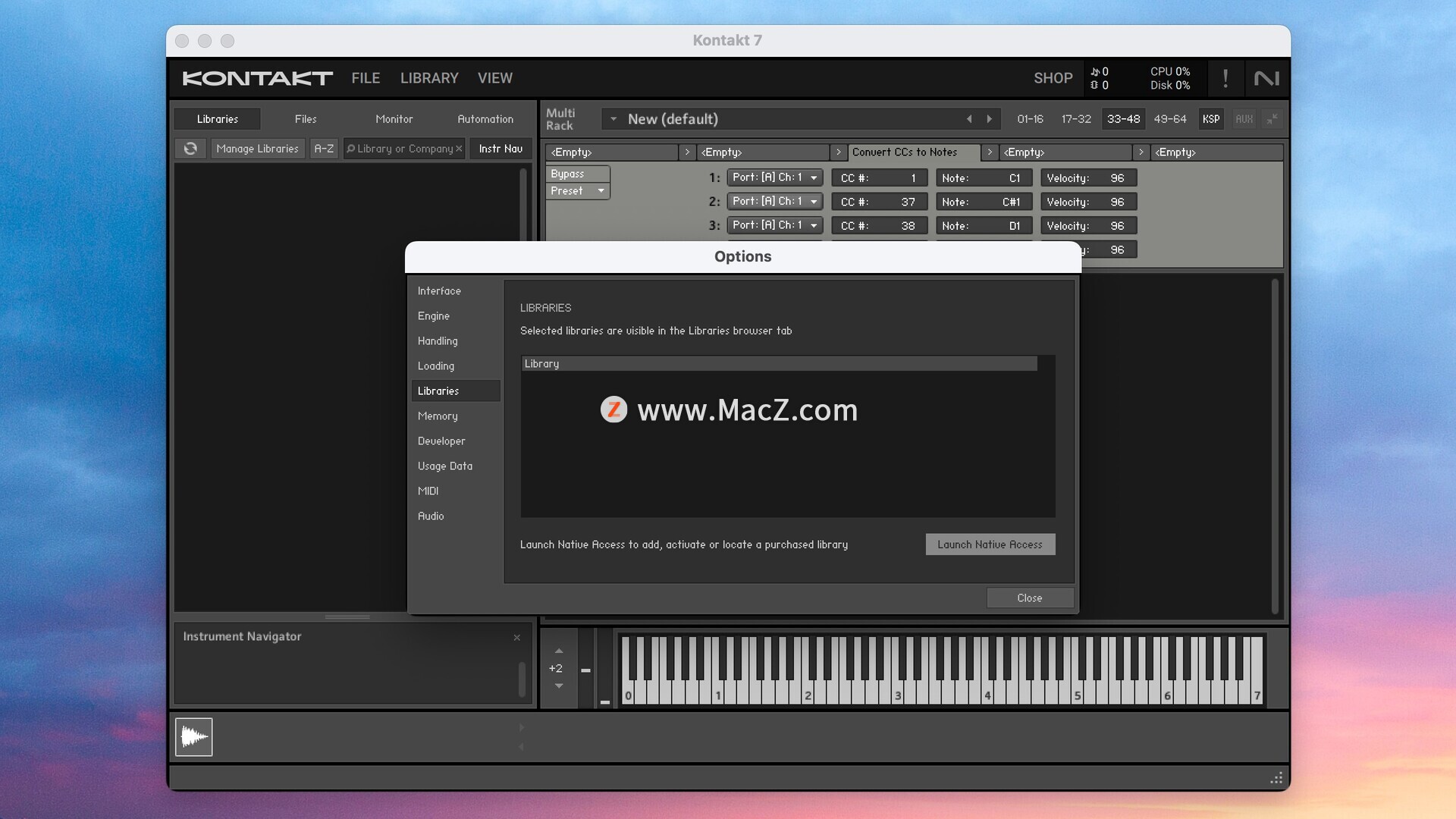This screenshot has width=1456, height=819.
Task: Click the arrow after the first Empty slot
Action: pyautogui.click(x=687, y=152)
